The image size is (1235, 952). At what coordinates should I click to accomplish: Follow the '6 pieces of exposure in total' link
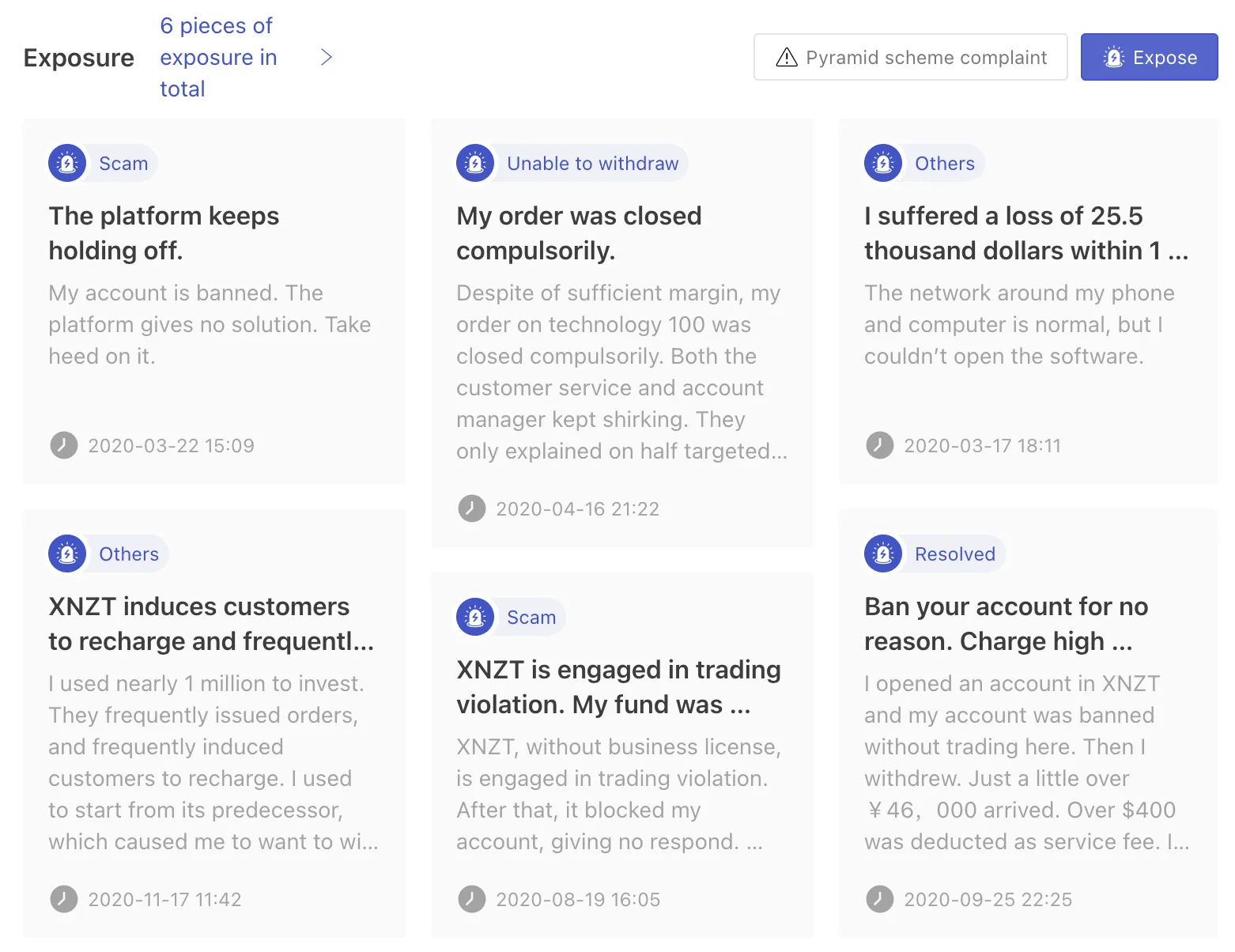tap(218, 57)
